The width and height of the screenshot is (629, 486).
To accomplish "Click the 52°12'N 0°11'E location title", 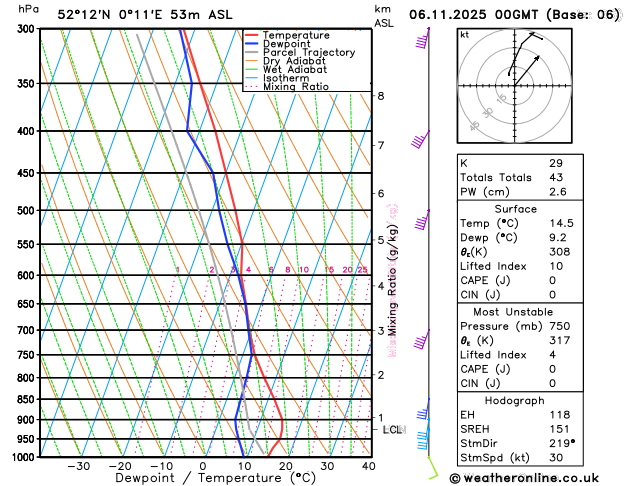I will [144, 15].
